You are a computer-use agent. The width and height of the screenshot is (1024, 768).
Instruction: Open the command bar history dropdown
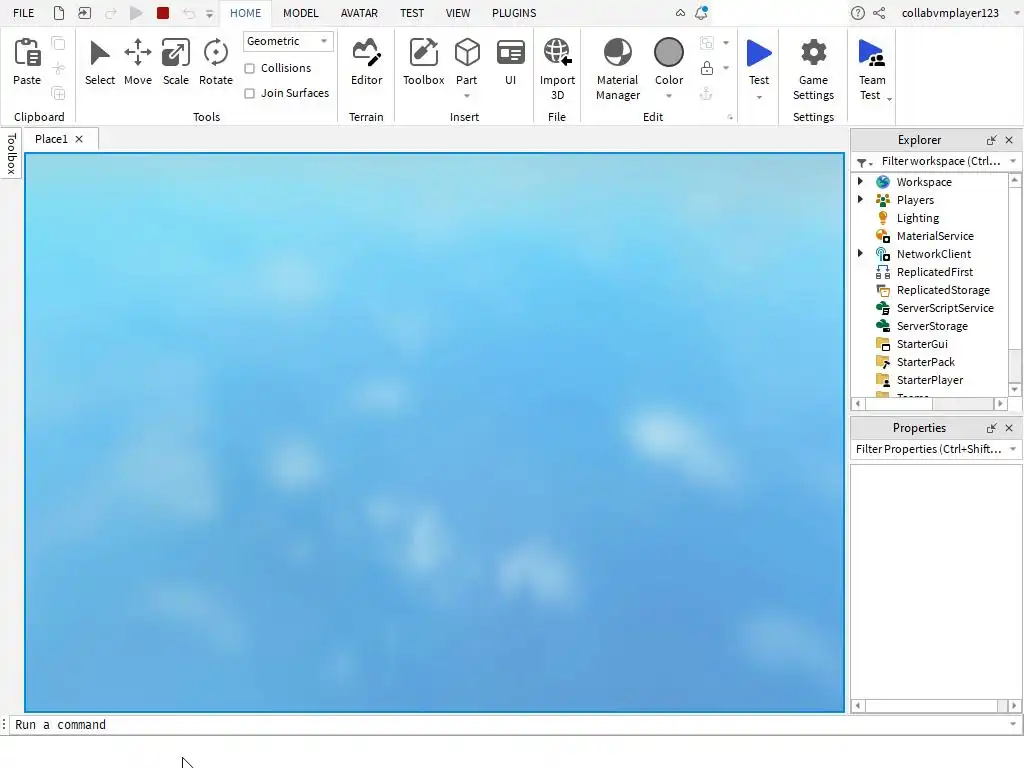coord(1013,724)
